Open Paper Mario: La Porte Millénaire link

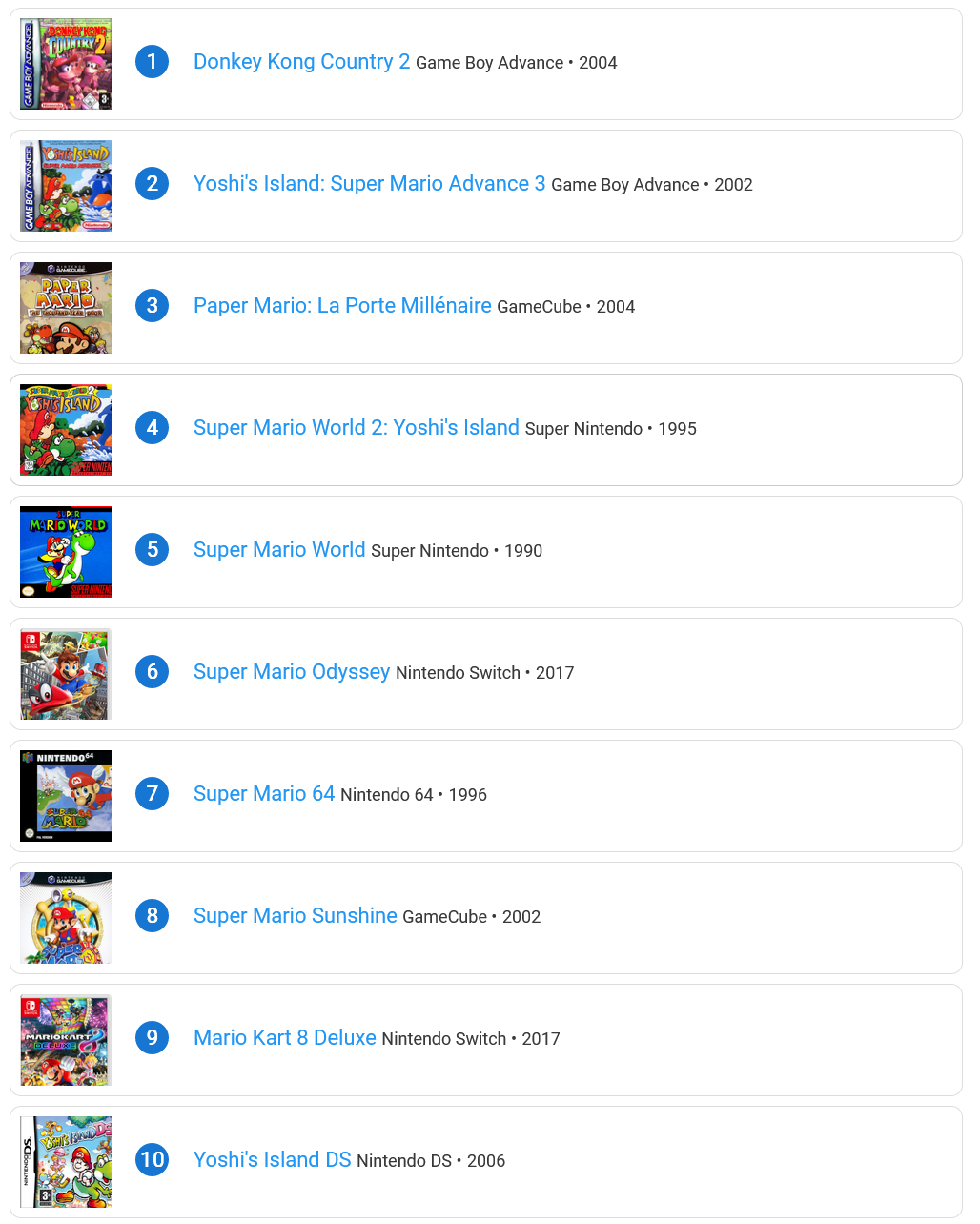pyautogui.click(x=342, y=306)
